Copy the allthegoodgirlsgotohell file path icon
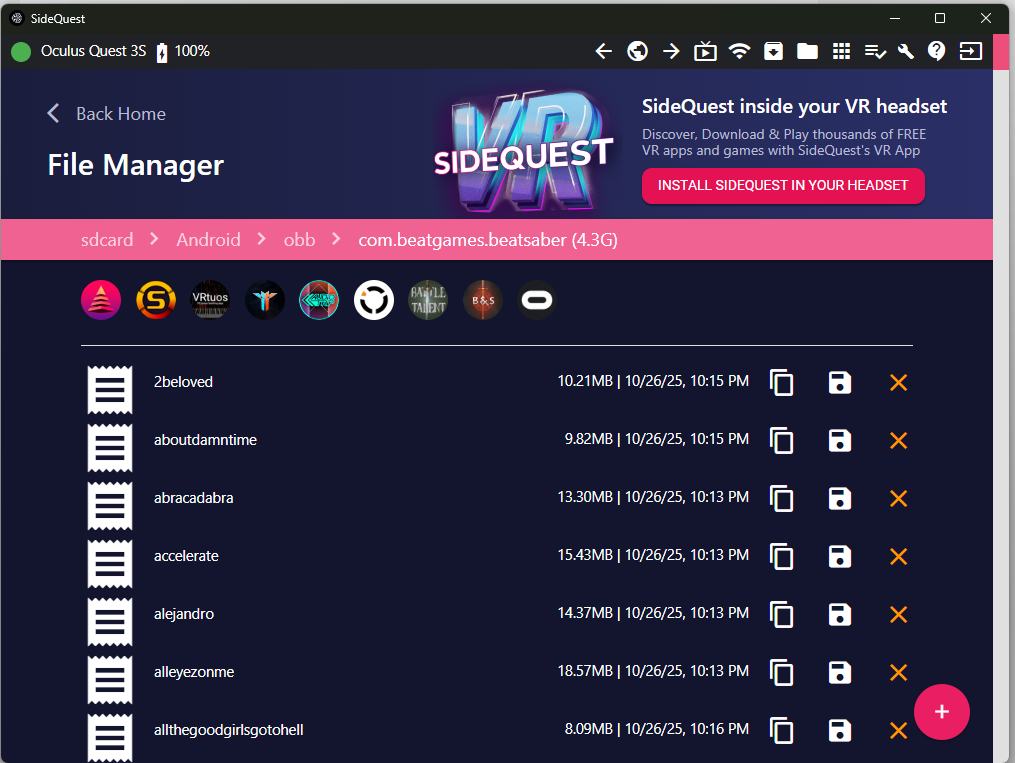 coord(781,731)
